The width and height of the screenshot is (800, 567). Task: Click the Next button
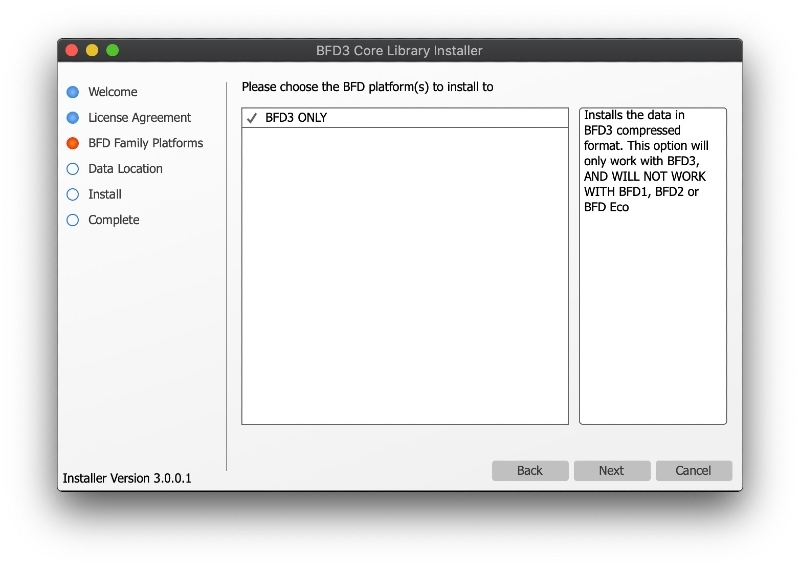pos(612,471)
